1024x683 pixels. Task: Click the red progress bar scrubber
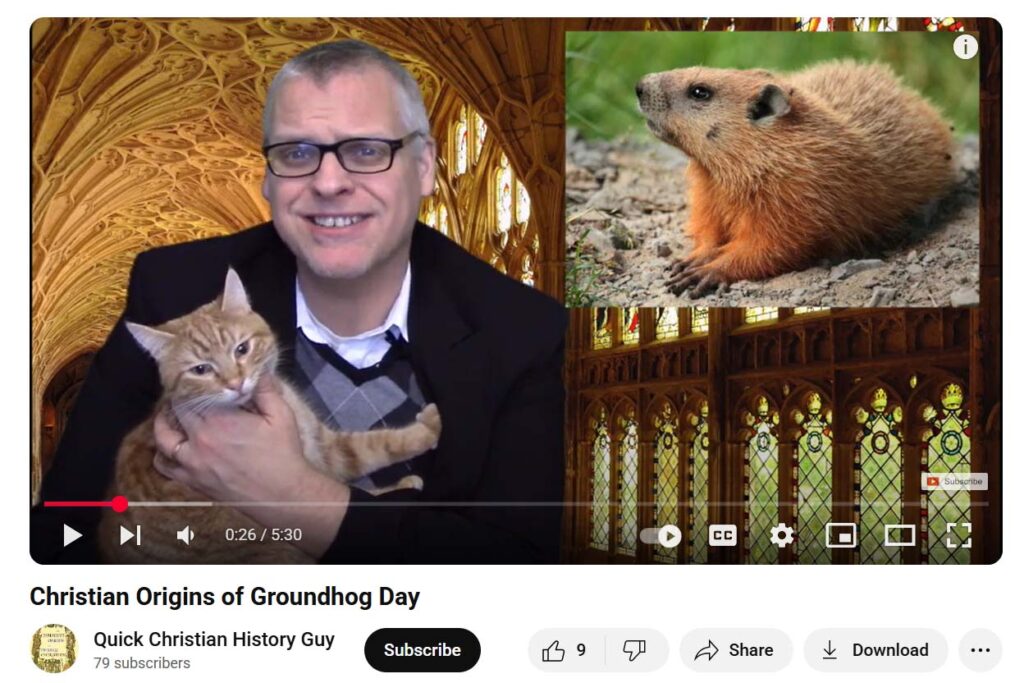point(119,503)
